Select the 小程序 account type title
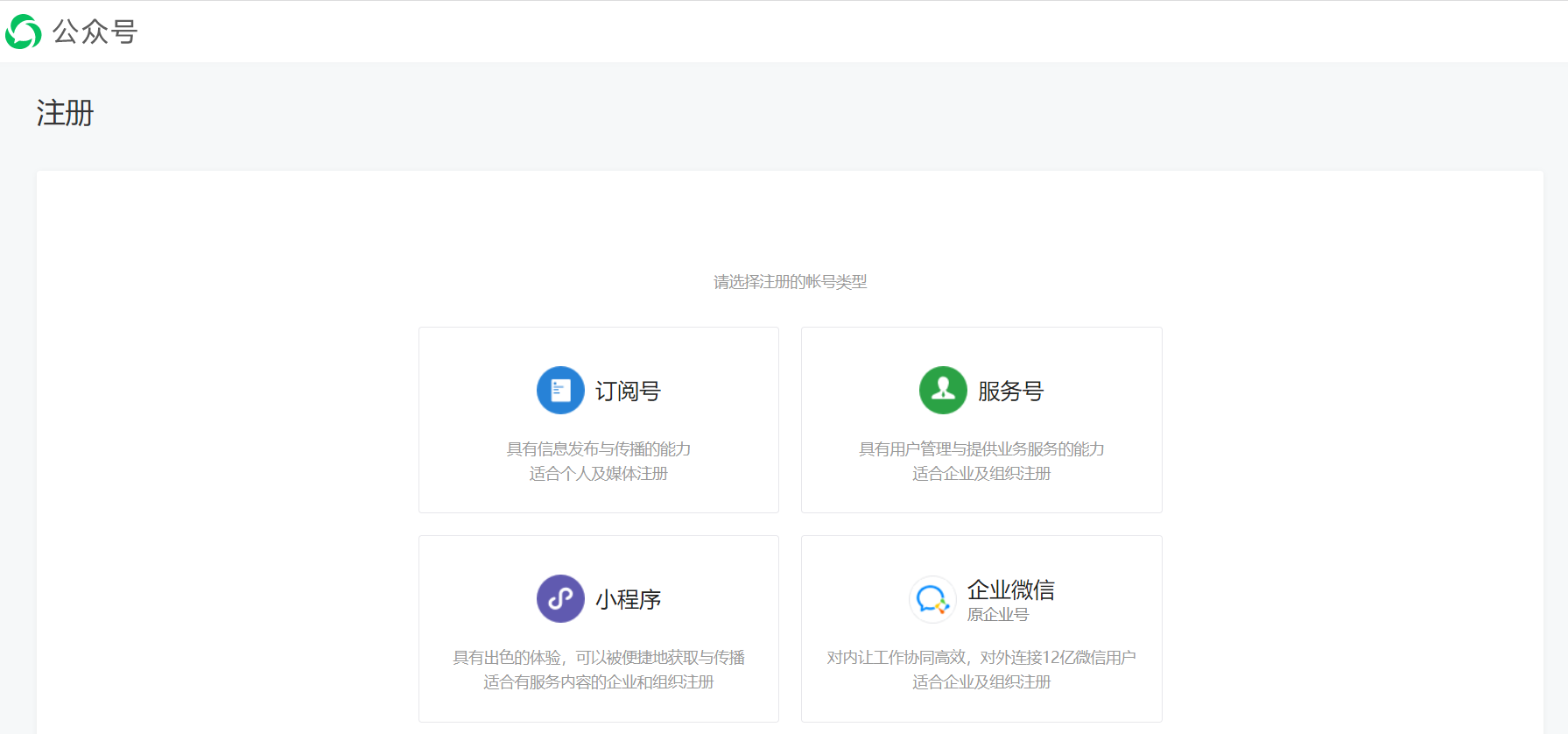 click(x=628, y=599)
